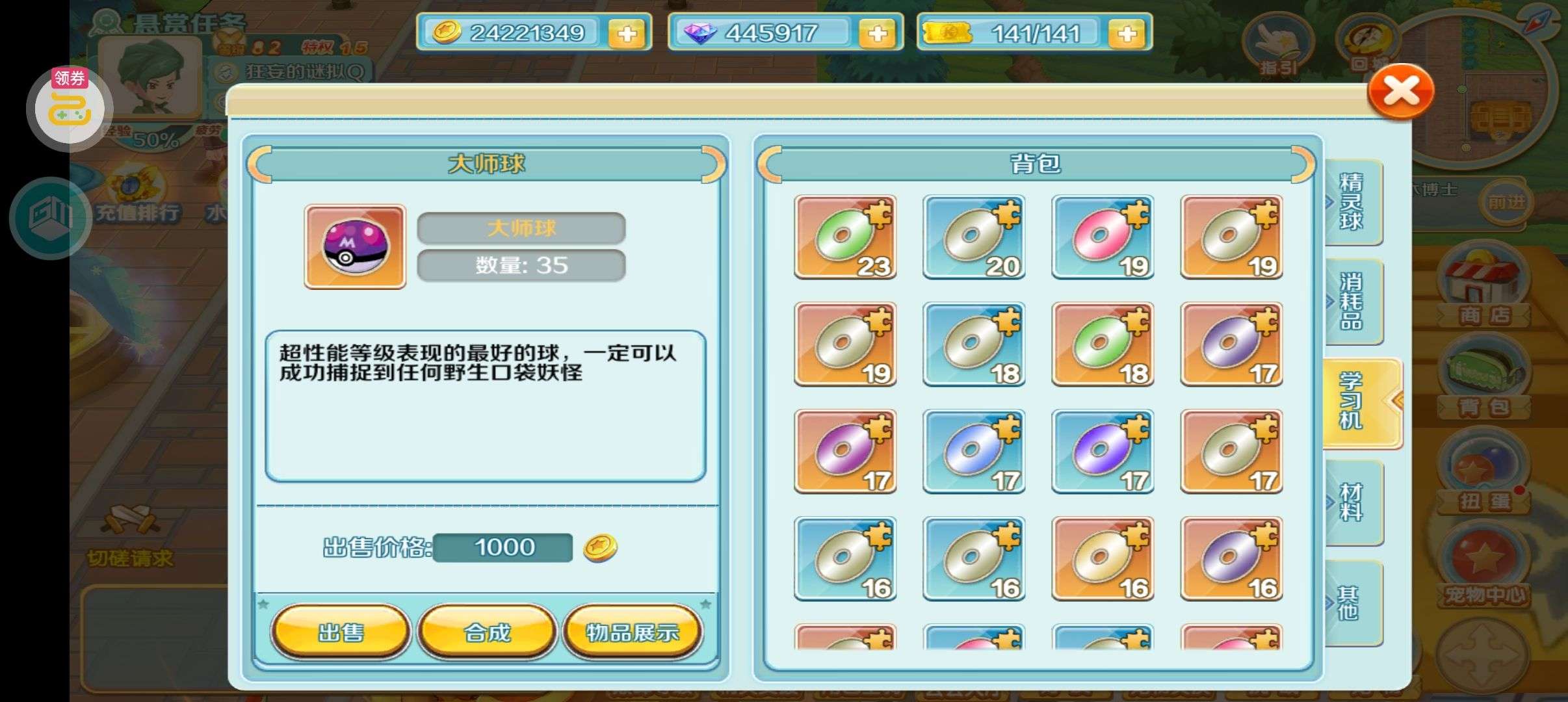
Task: Add more tickets with plus button
Action: point(1127,33)
